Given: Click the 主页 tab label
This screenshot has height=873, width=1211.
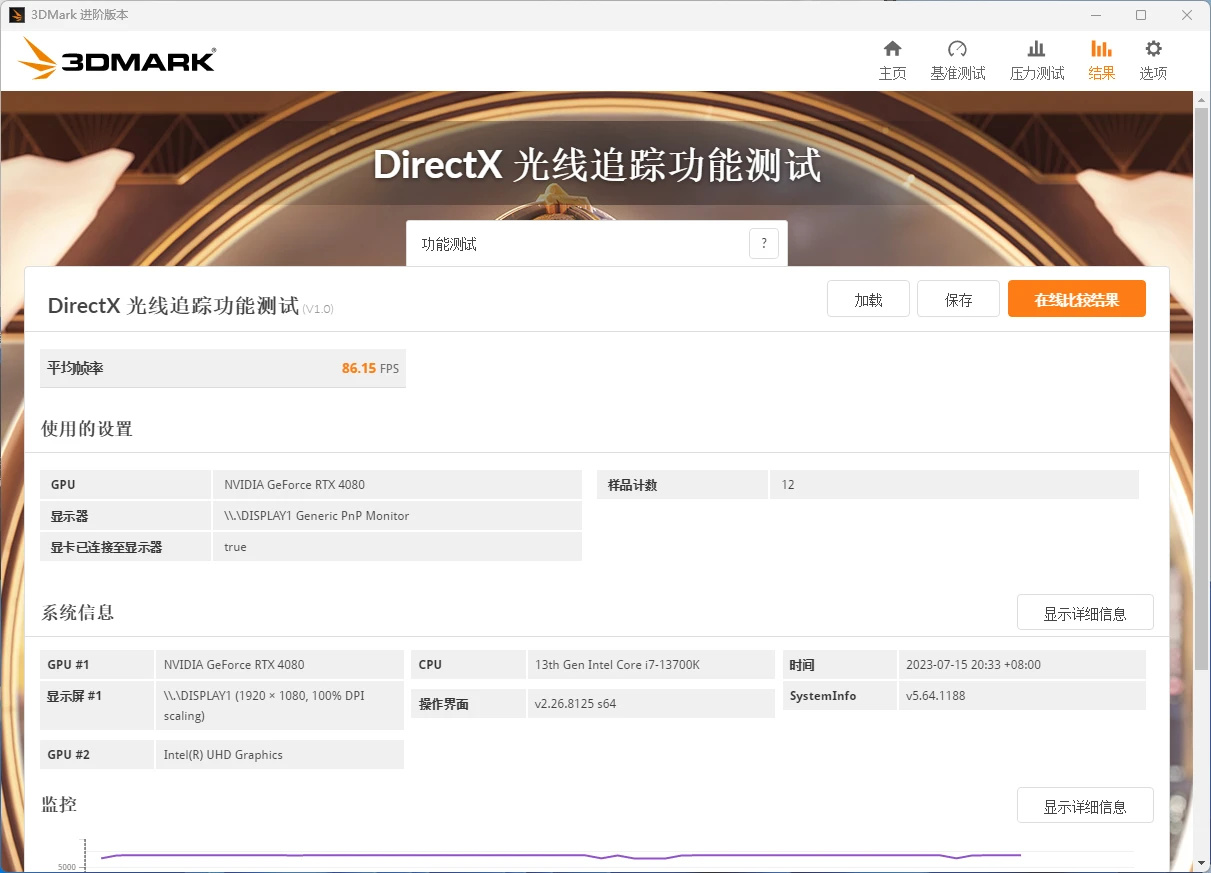Looking at the screenshot, I should (892, 73).
